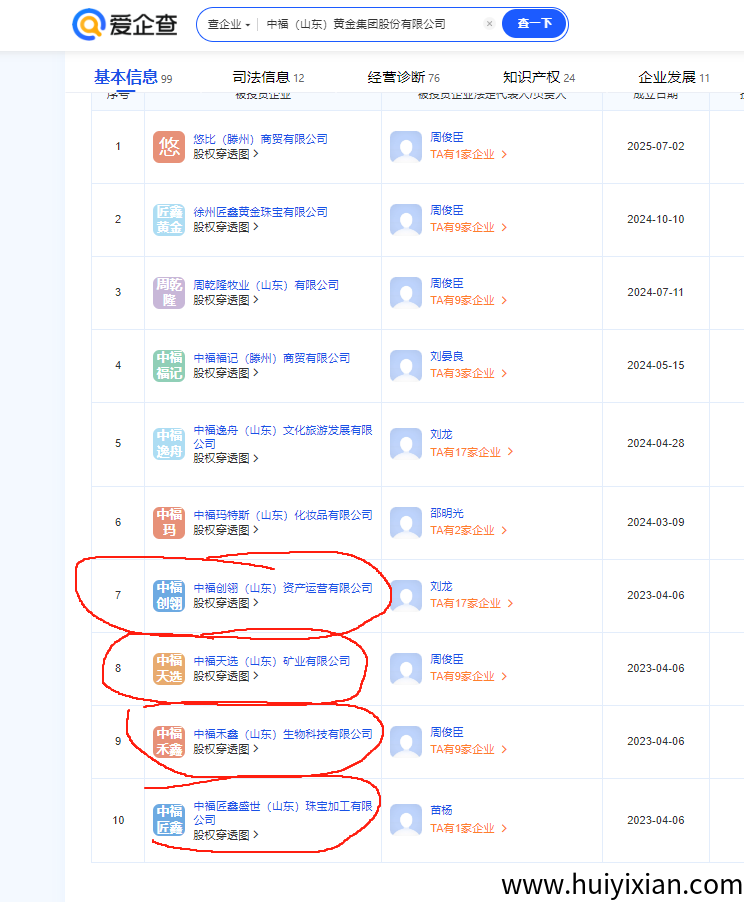Open the 中福逸舟（山东）文化旅游发展有限公司 company link
744x902 pixels.
click(282, 436)
